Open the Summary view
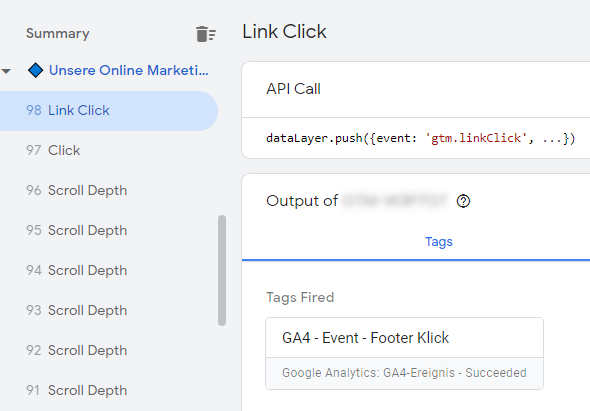This screenshot has height=411, width=590. click(x=58, y=33)
